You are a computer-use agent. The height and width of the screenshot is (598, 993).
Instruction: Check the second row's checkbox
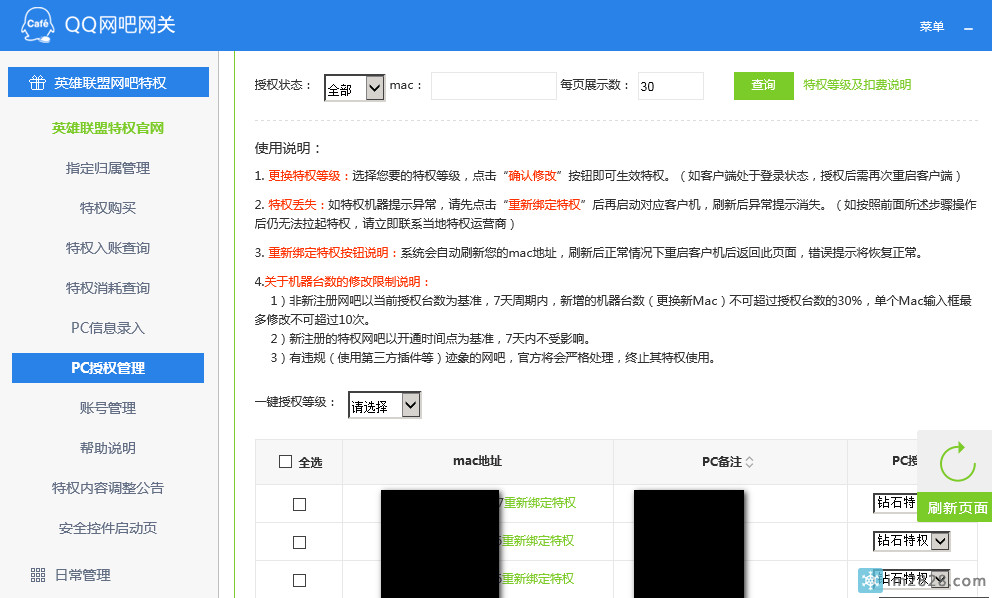point(299,542)
